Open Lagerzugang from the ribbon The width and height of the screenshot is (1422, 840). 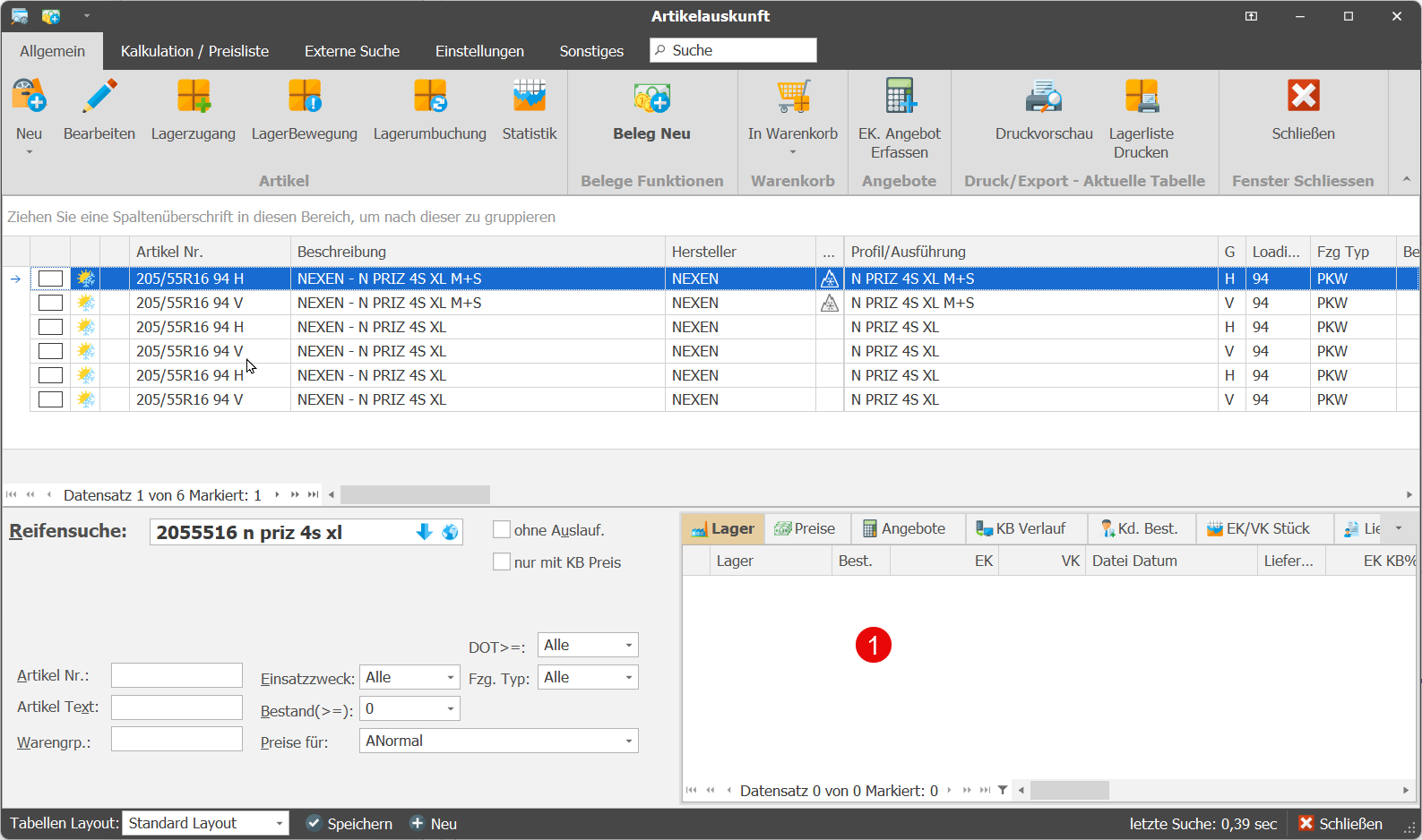click(193, 97)
